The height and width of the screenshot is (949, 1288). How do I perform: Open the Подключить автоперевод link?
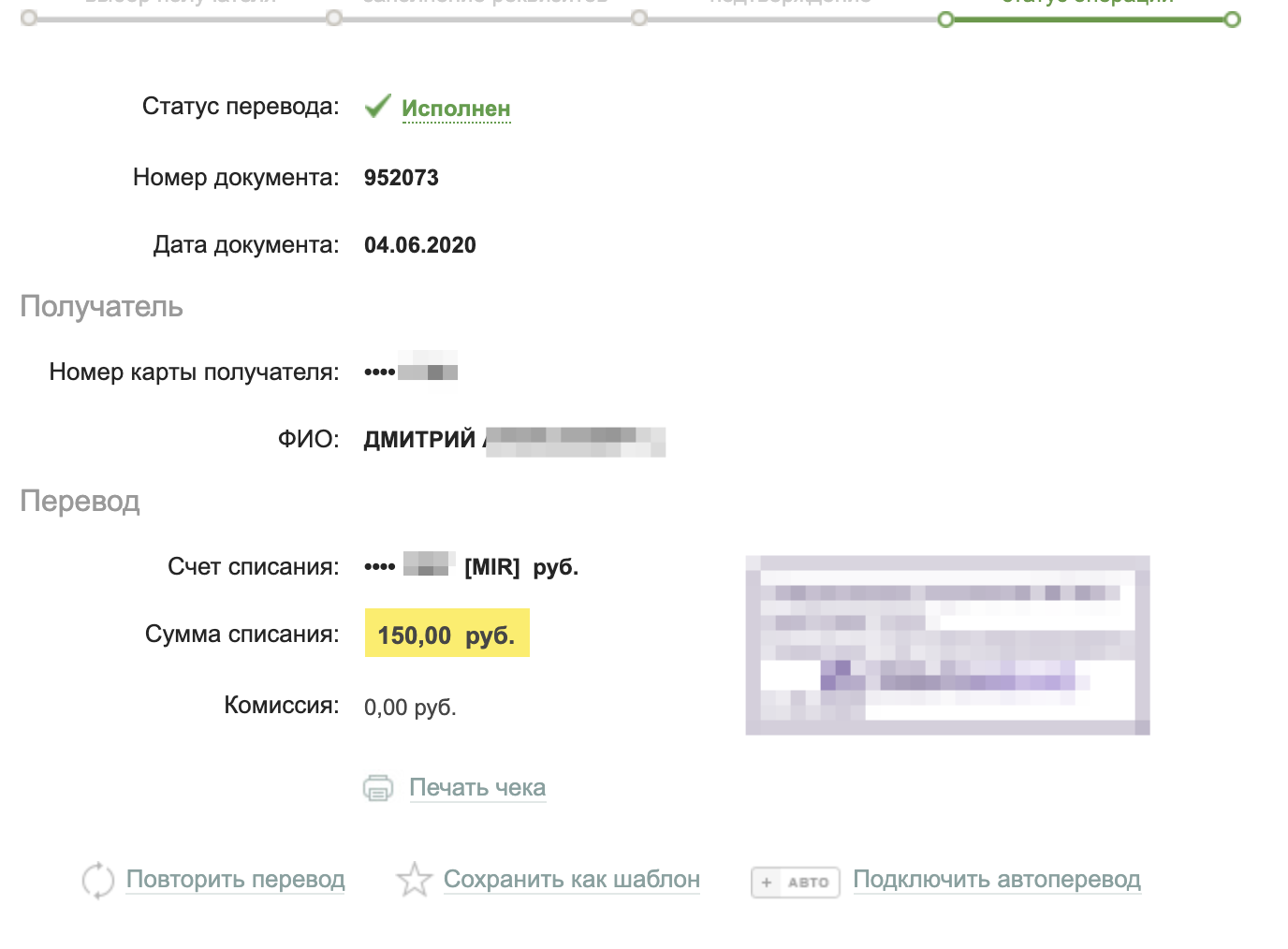coord(997,880)
